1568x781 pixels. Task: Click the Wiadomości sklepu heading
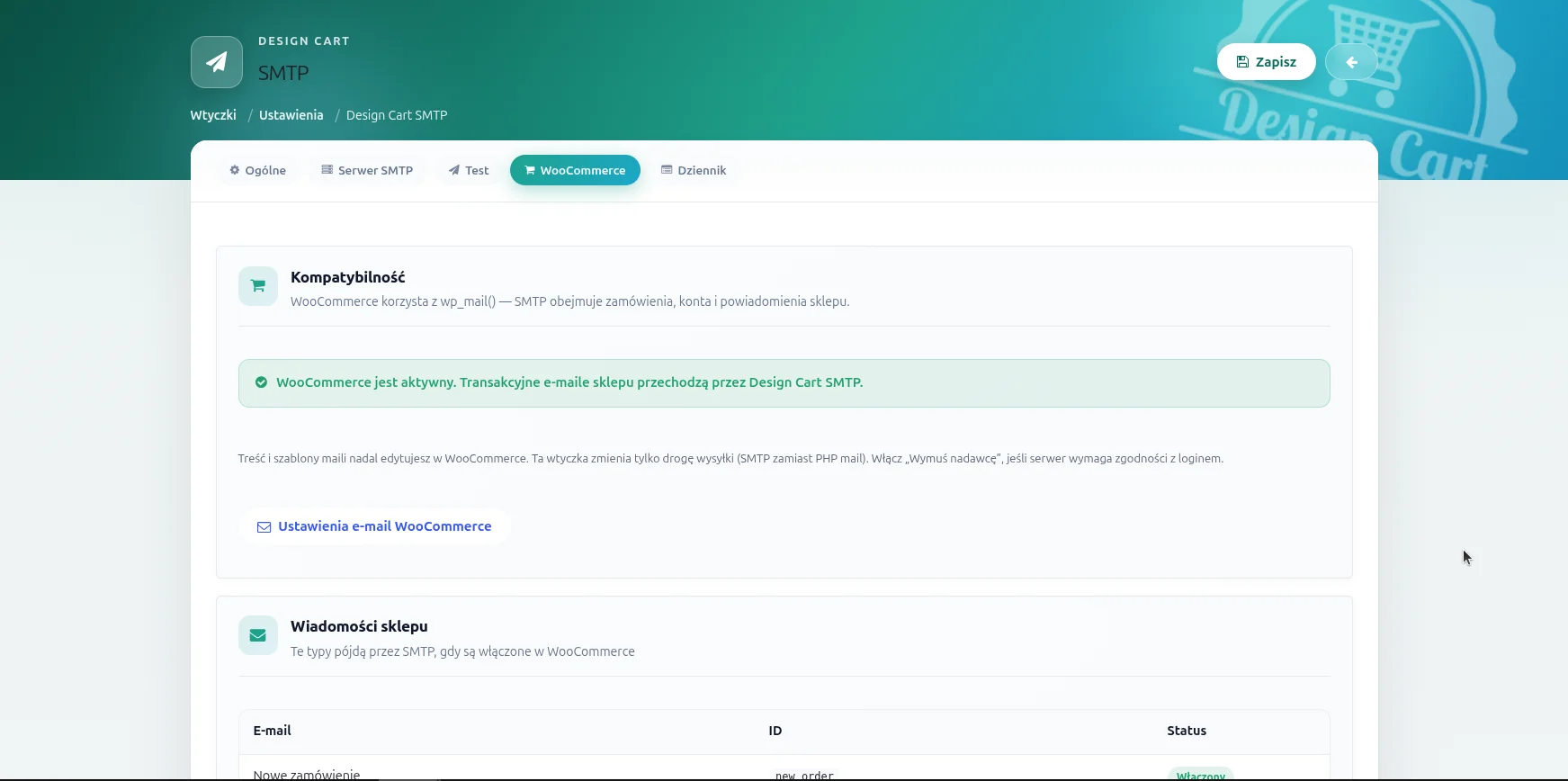tap(359, 626)
